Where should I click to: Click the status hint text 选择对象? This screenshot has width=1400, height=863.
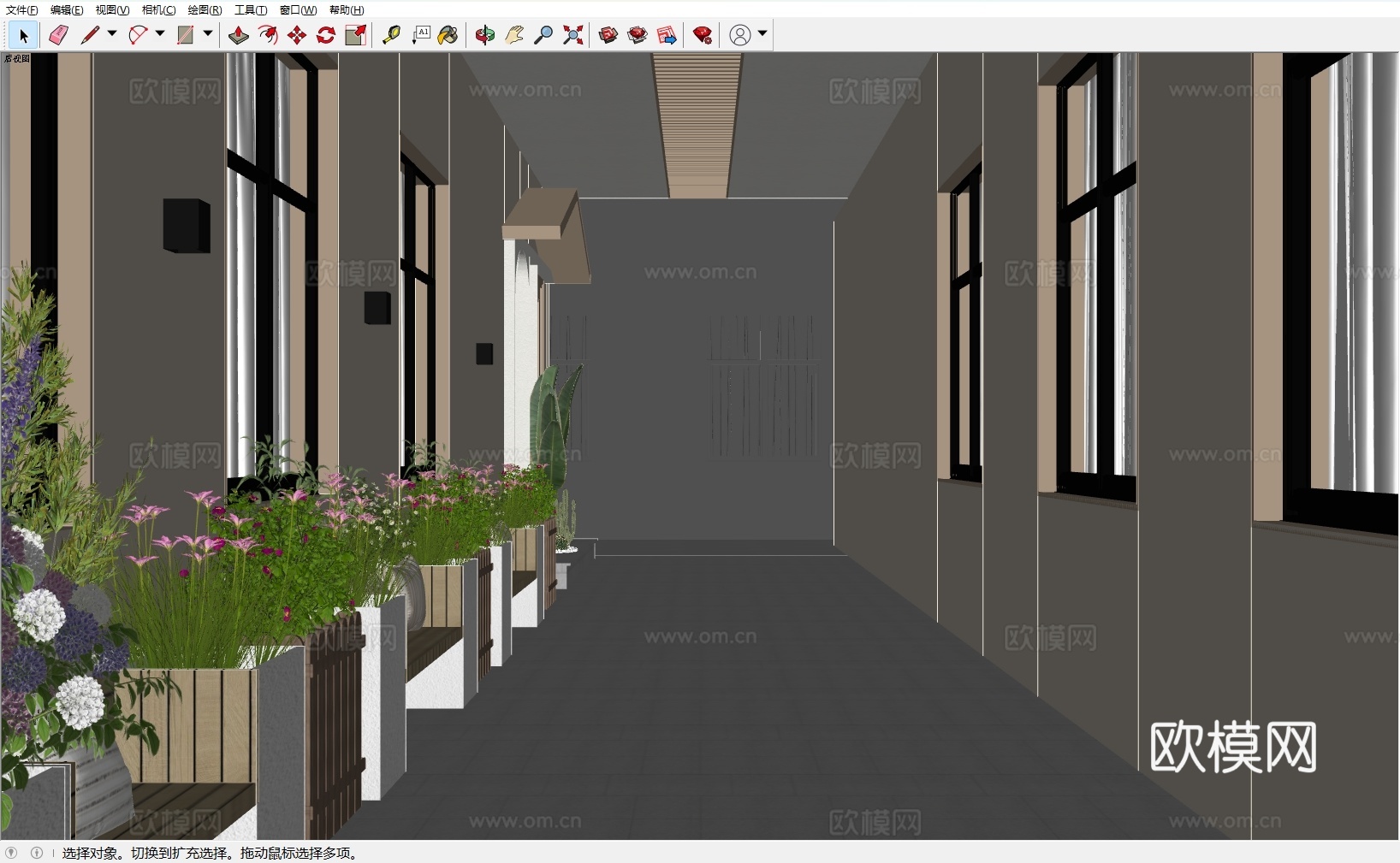tap(90, 854)
